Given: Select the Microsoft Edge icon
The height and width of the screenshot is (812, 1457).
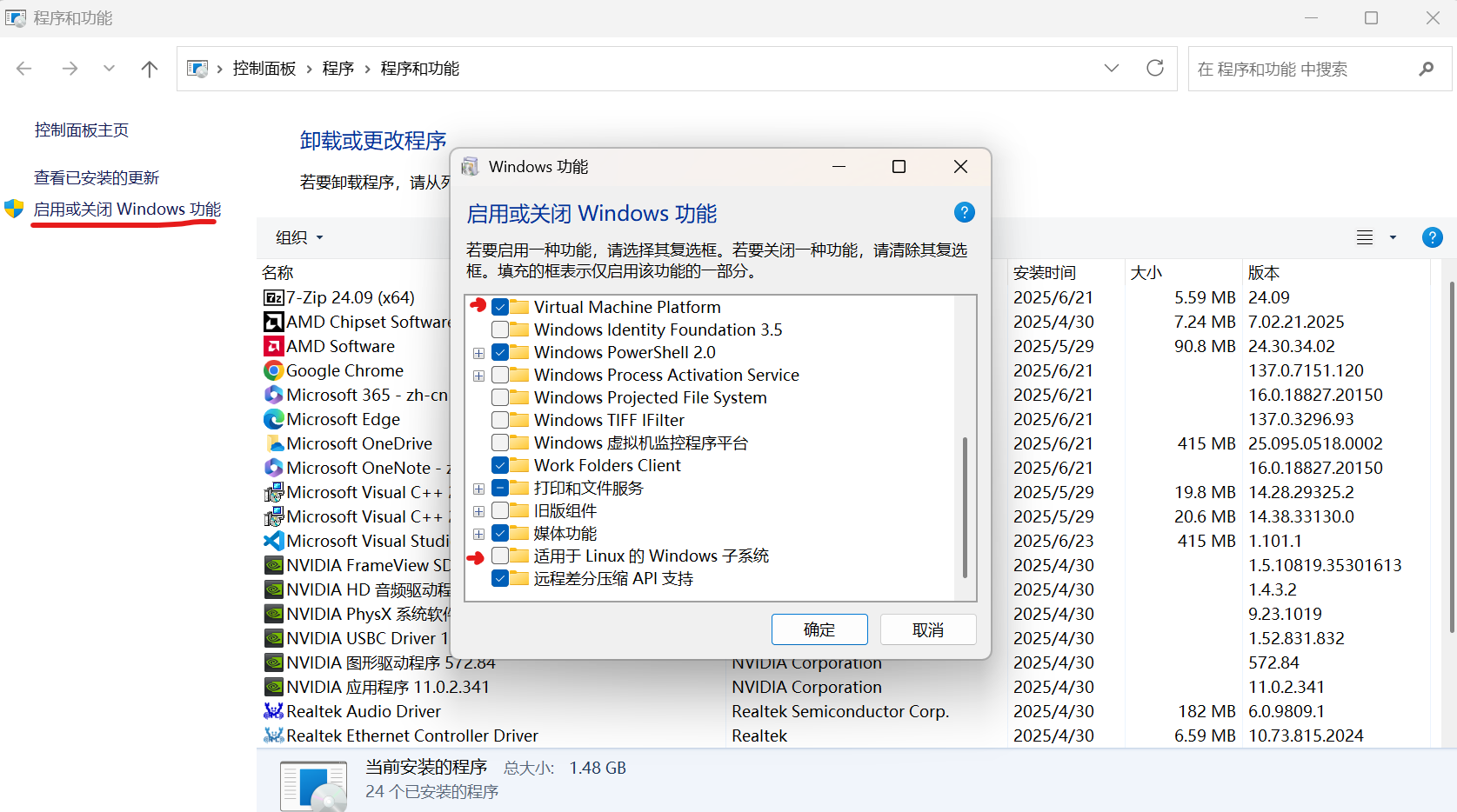Looking at the screenshot, I should click(x=274, y=419).
